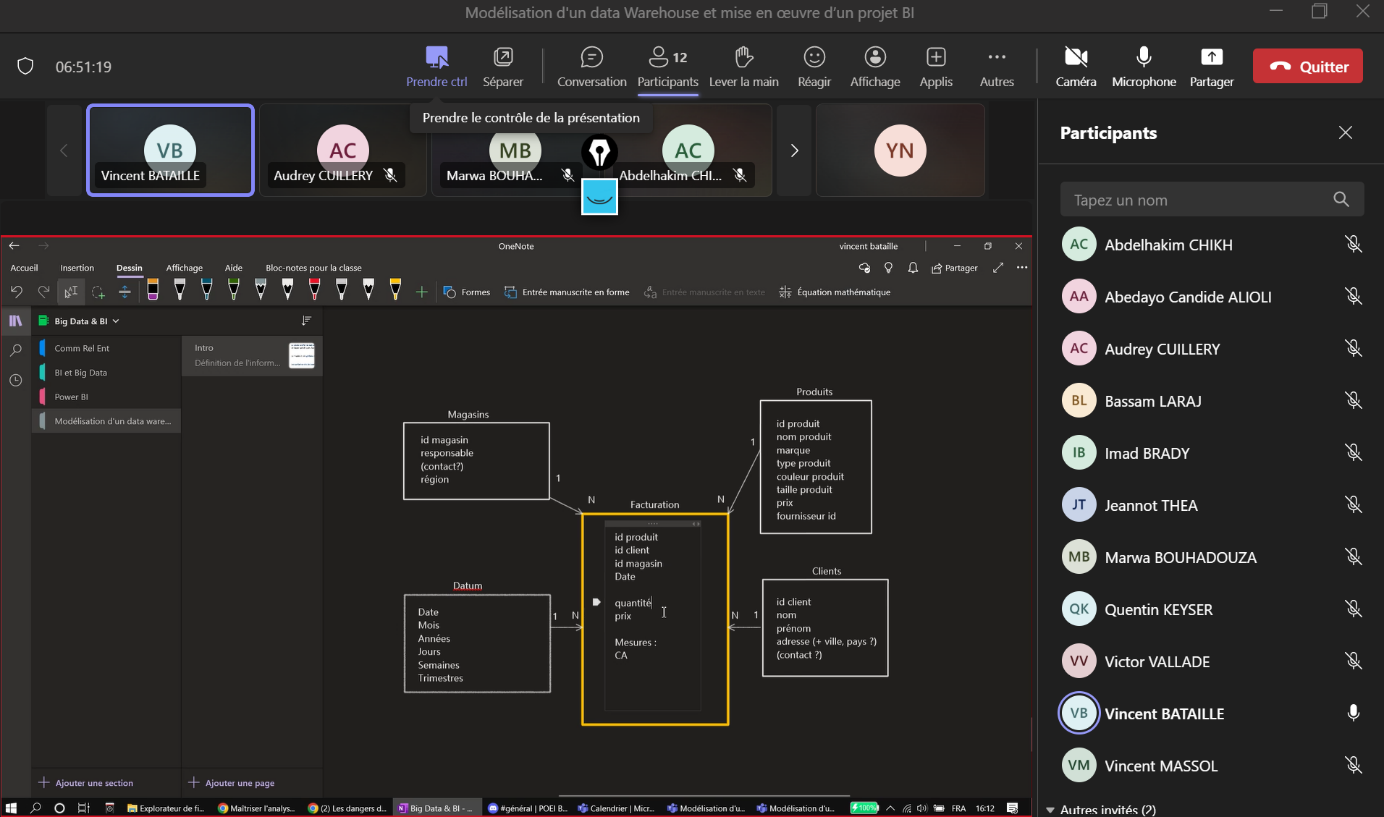Click the Partager share screen icon
Viewport: 1384px width, 817px height.
(1211, 57)
